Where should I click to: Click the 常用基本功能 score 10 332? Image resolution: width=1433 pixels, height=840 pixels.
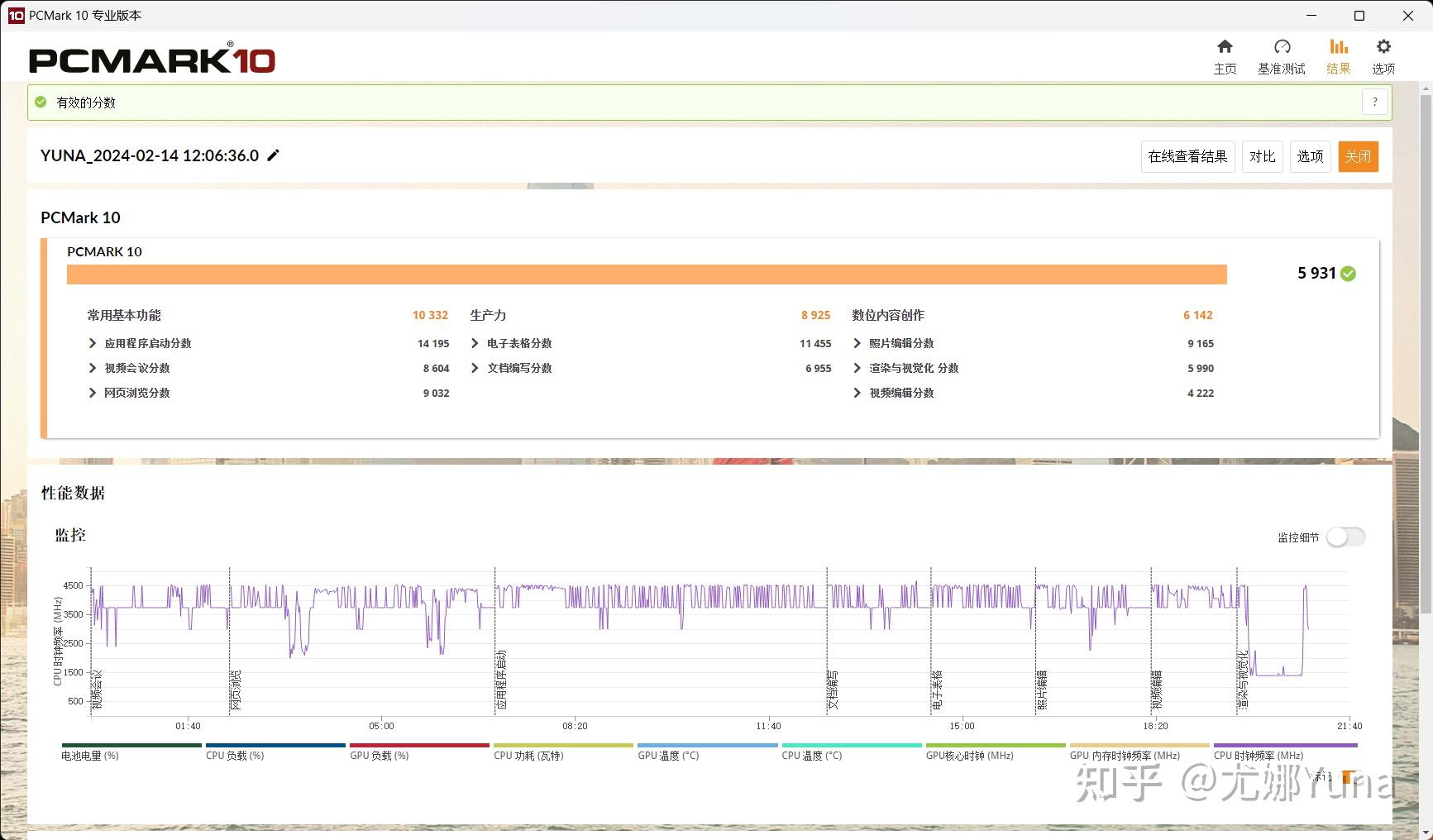pos(430,315)
